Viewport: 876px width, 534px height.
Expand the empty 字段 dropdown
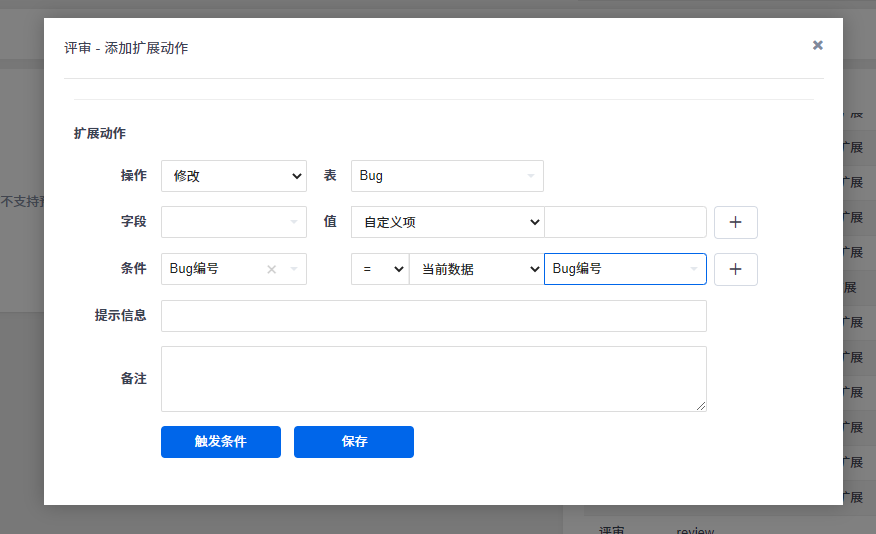click(x=233, y=222)
